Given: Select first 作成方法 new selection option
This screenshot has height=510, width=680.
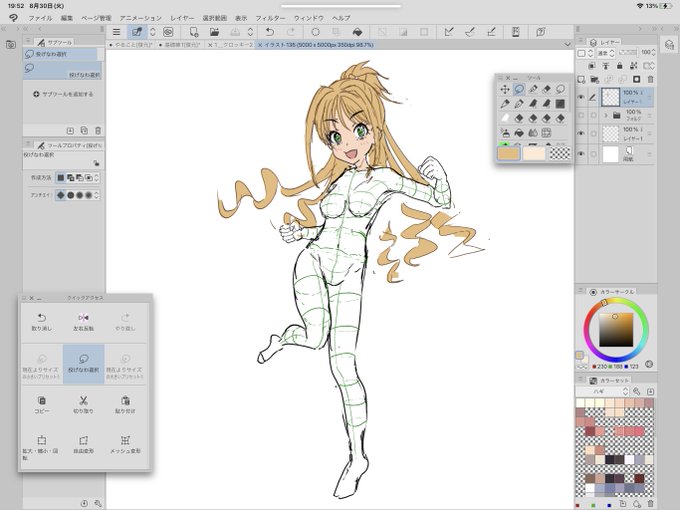Looking at the screenshot, I should (61, 178).
